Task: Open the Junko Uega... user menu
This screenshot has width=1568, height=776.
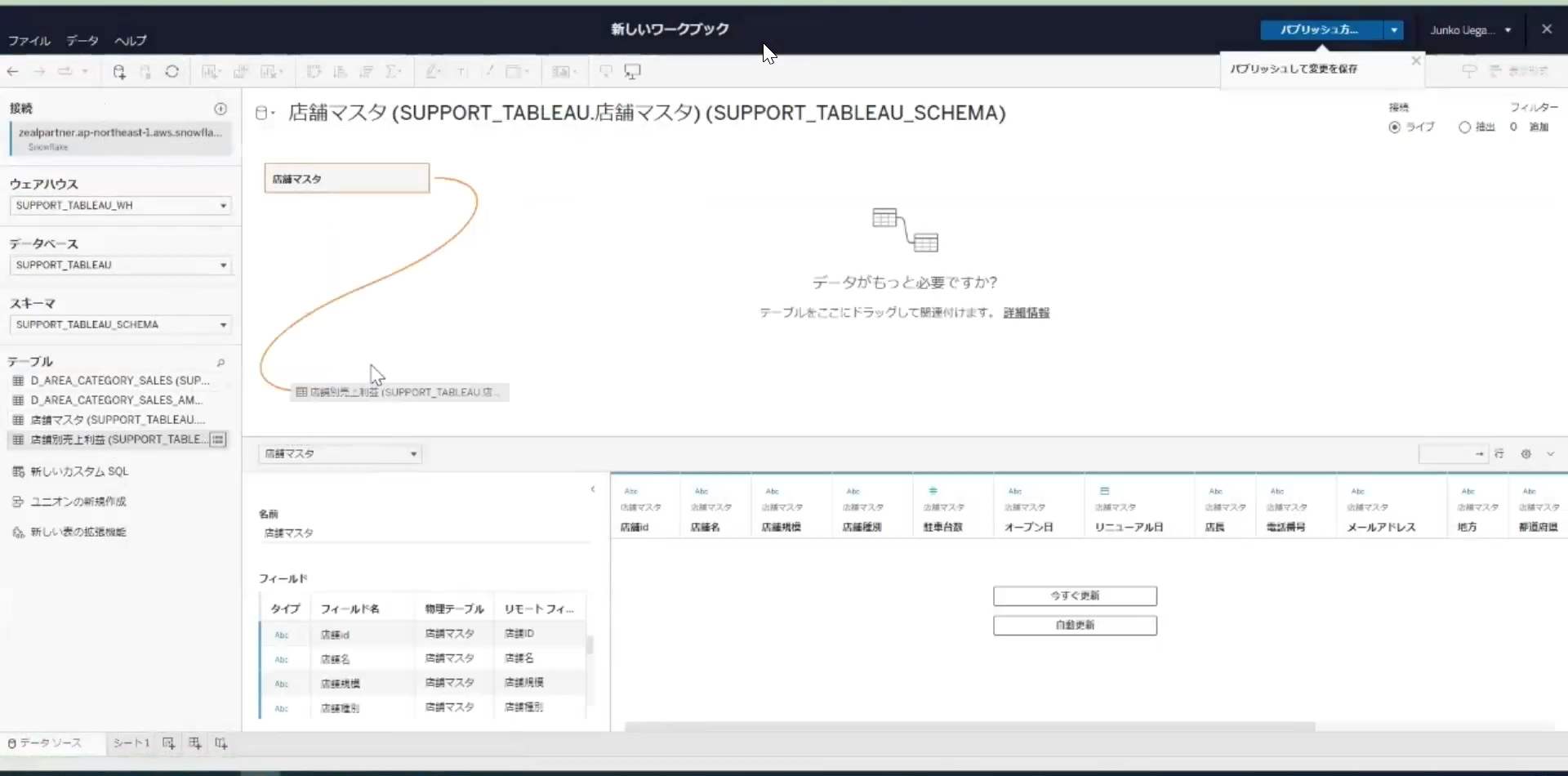Action: tap(1470, 30)
